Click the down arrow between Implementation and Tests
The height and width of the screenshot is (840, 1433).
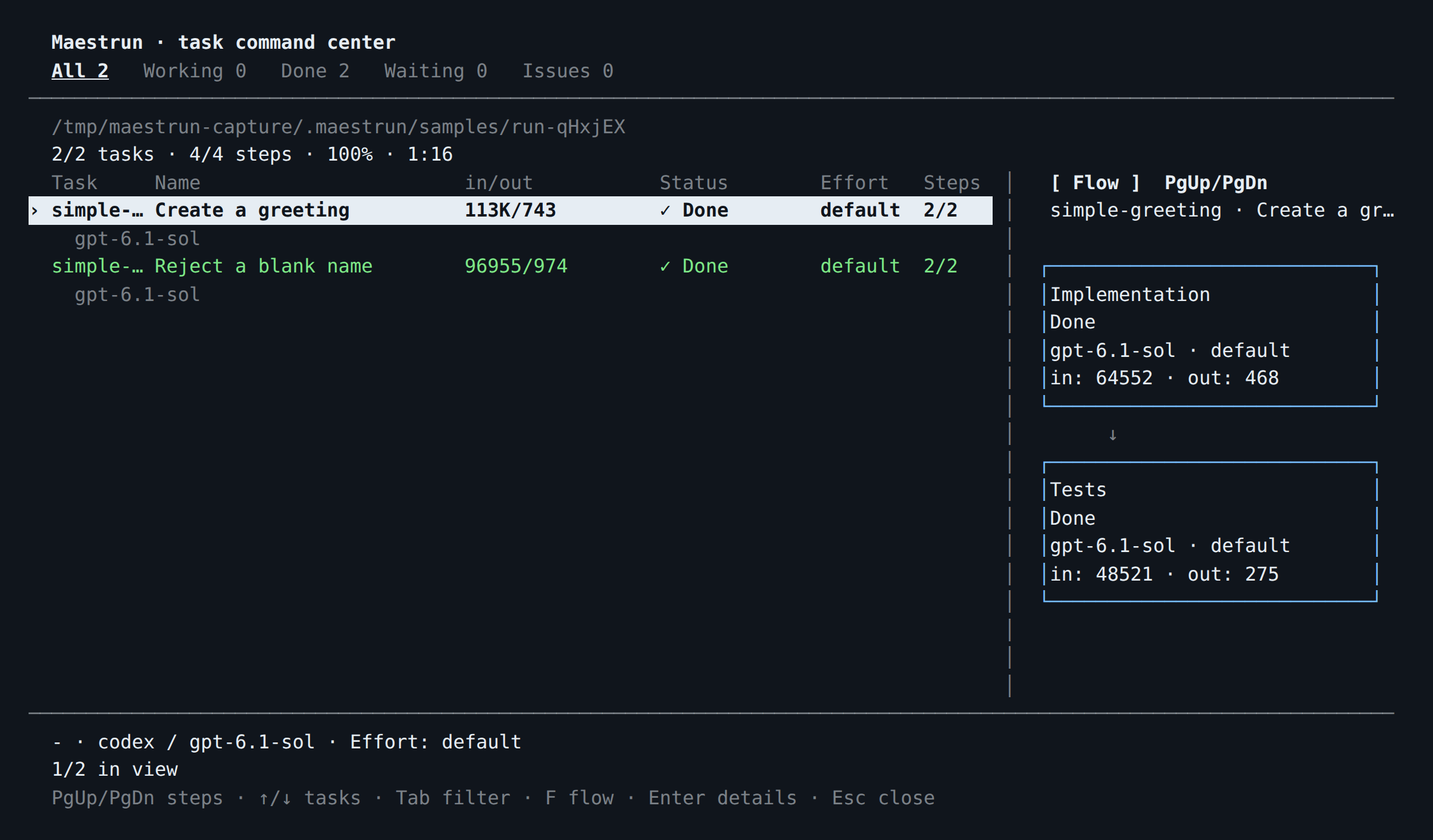click(x=1113, y=435)
